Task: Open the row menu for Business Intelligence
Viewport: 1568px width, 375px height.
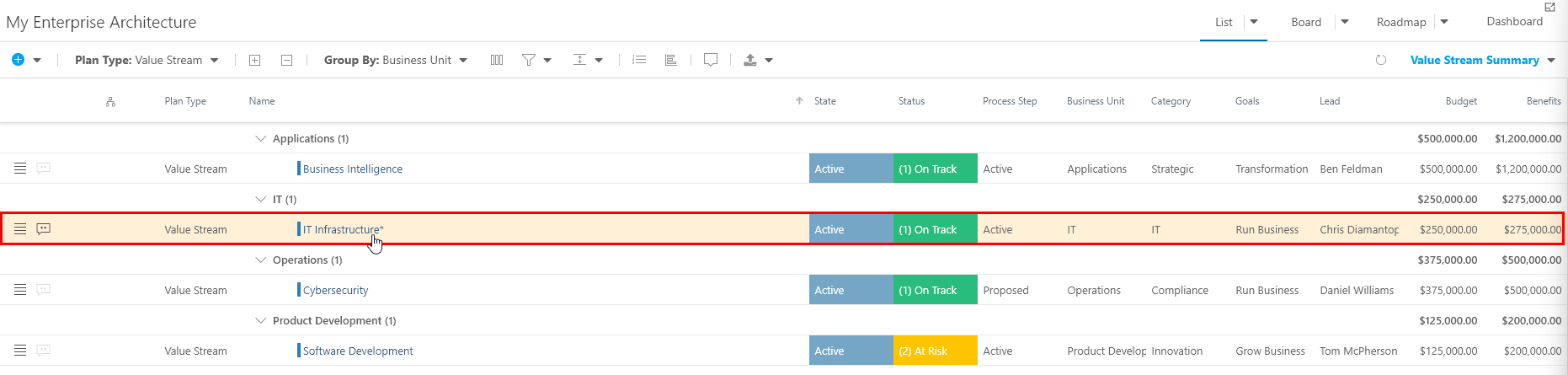Action: [20, 169]
